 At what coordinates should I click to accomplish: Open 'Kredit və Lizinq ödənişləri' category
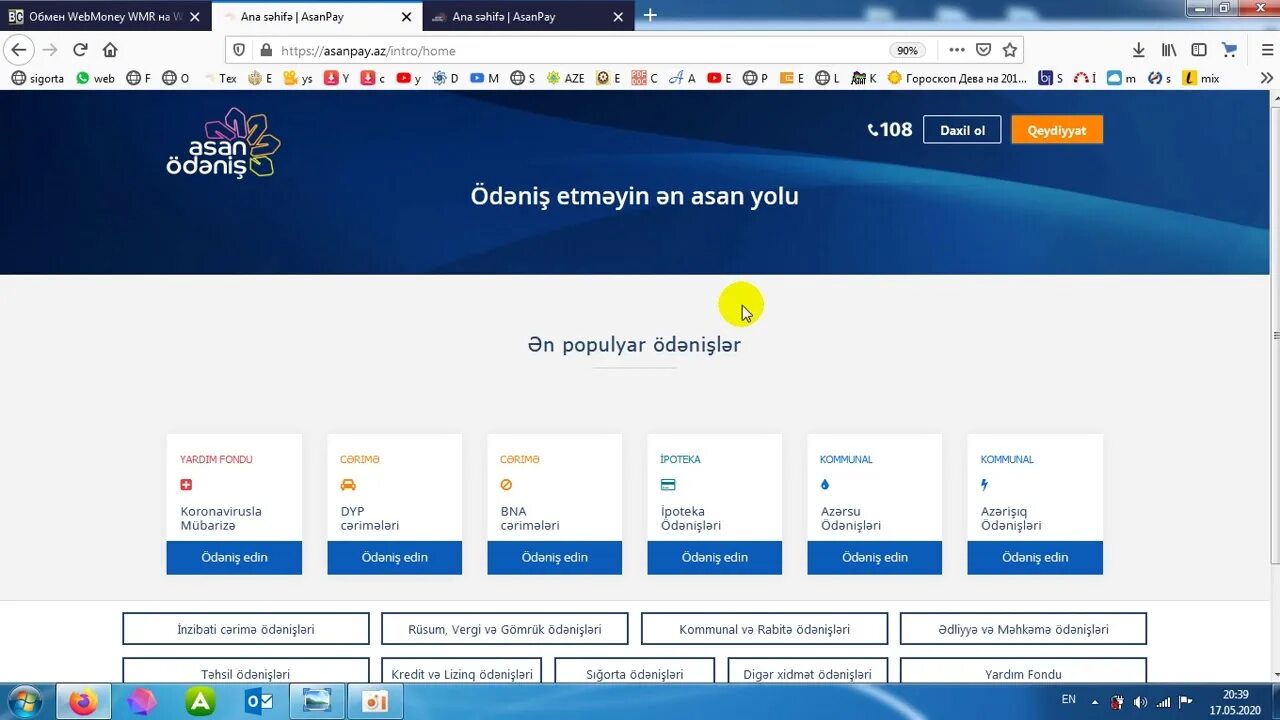pos(462,671)
